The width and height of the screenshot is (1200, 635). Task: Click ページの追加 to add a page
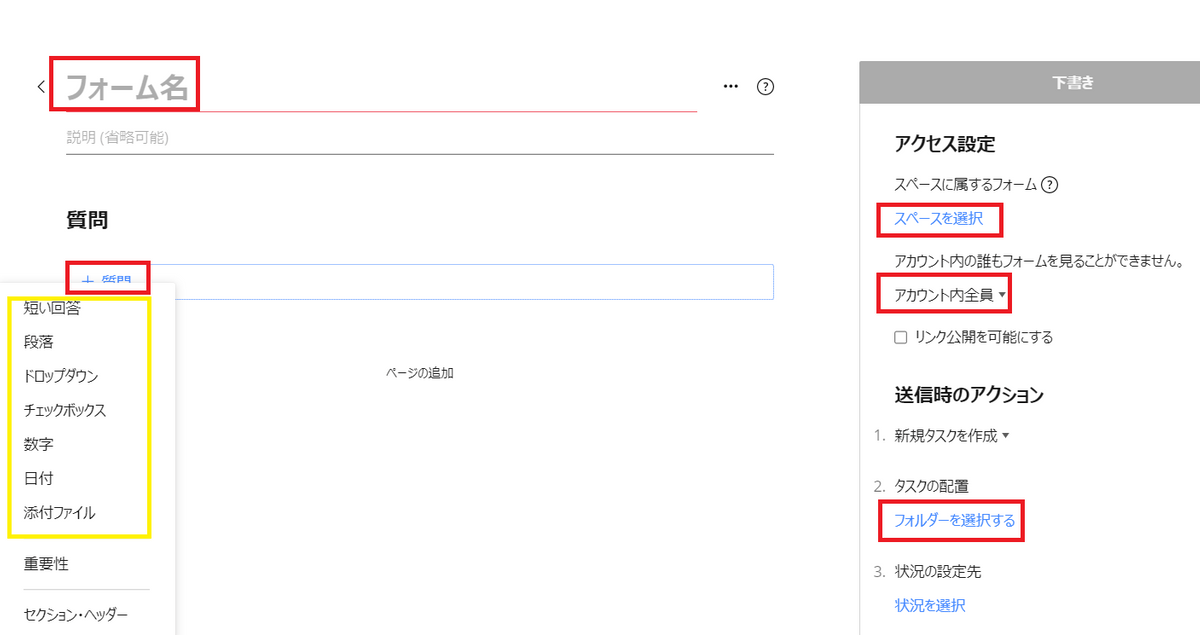(x=420, y=373)
